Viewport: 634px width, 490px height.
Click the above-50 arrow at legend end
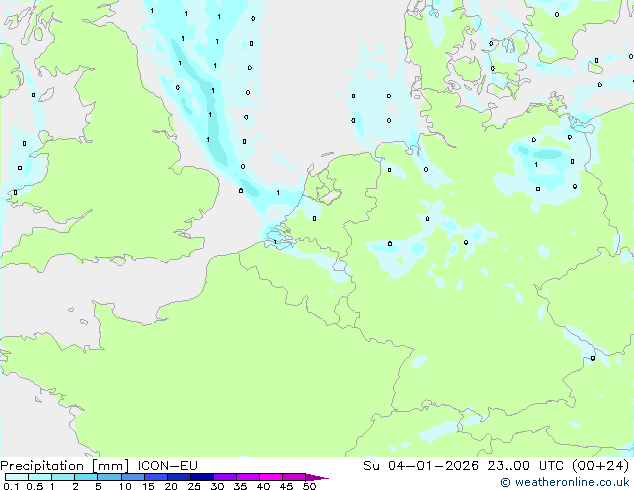317,477
